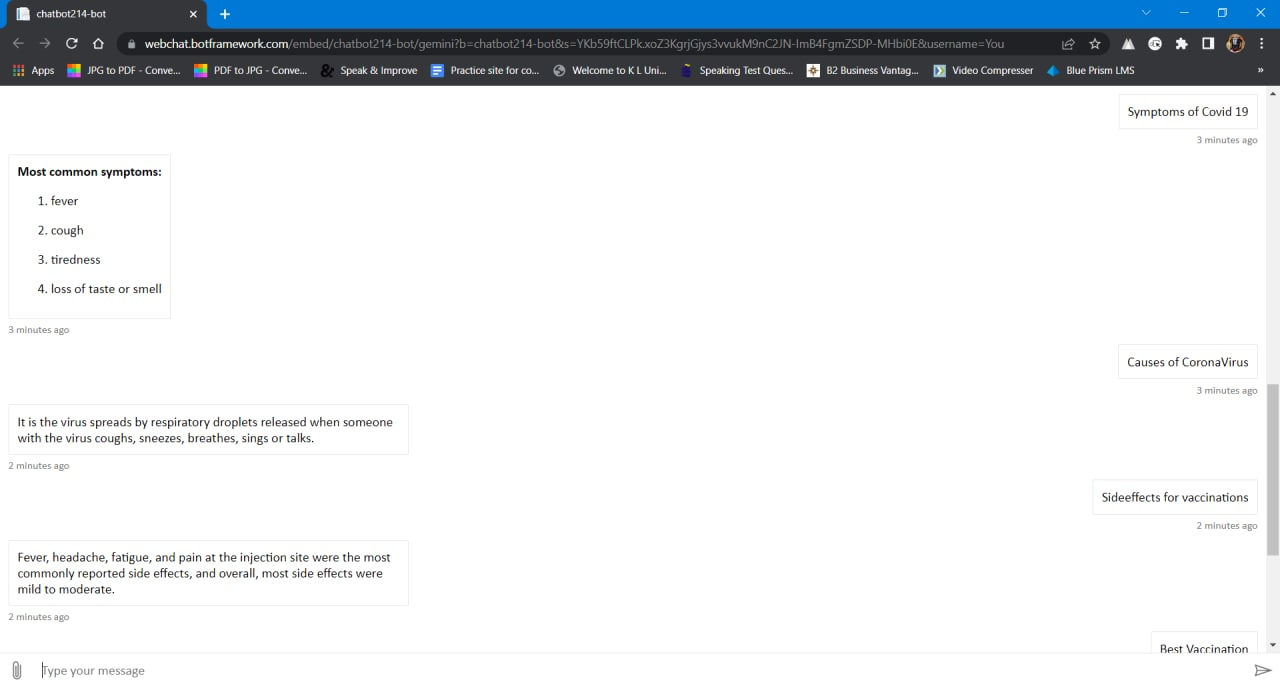
Task: Click the browser forward arrow
Action: click(x=44, y=44)
